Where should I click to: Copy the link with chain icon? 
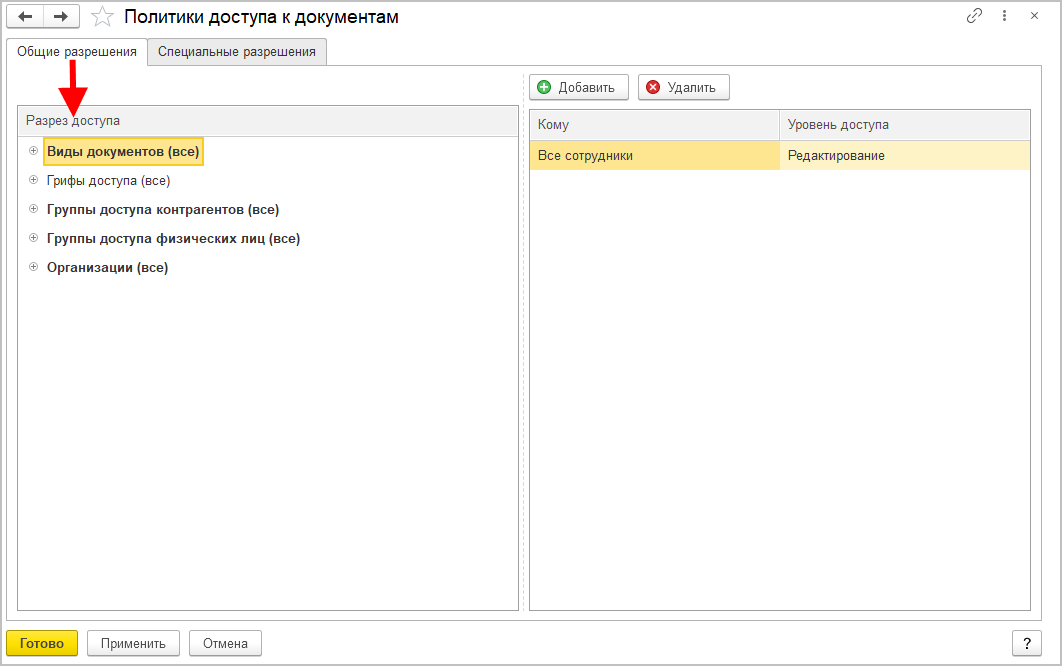point(974,16)
